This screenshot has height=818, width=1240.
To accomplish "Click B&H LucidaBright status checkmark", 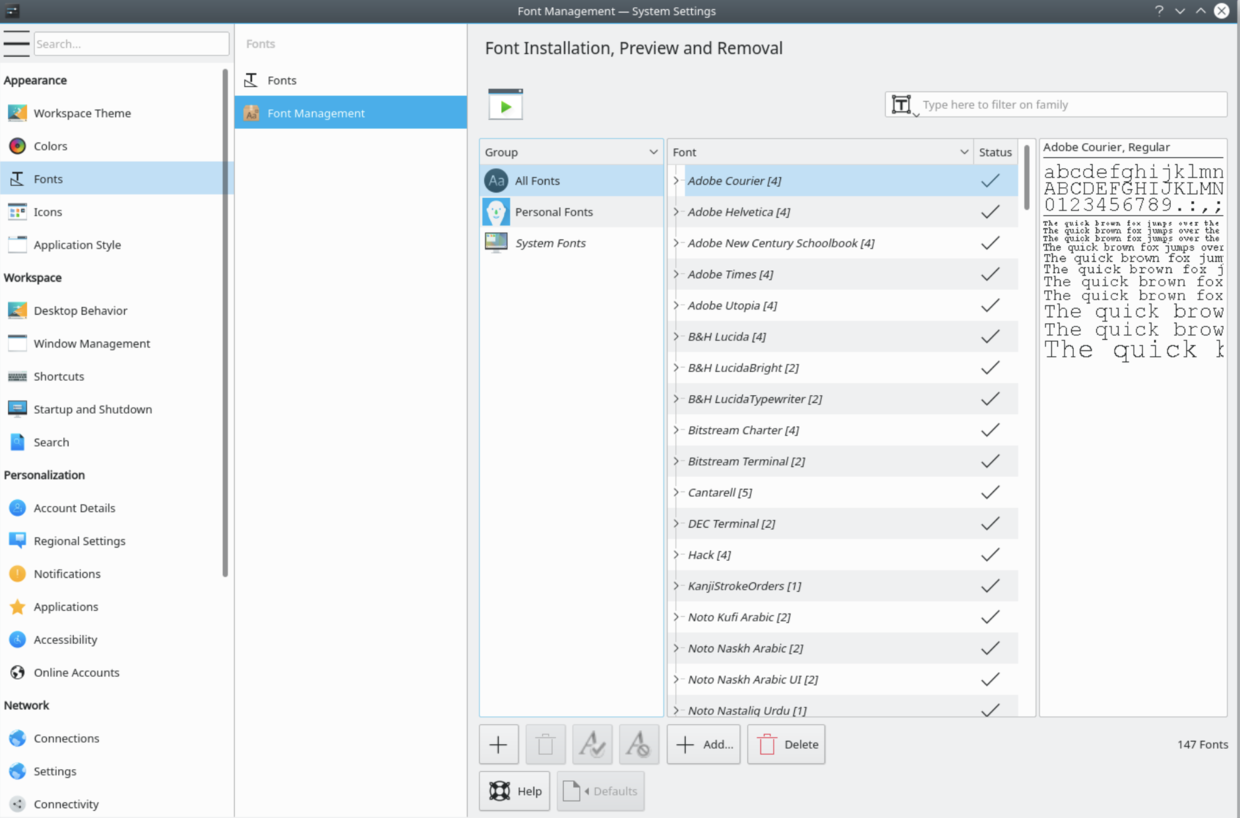I will tap(990, 368).
